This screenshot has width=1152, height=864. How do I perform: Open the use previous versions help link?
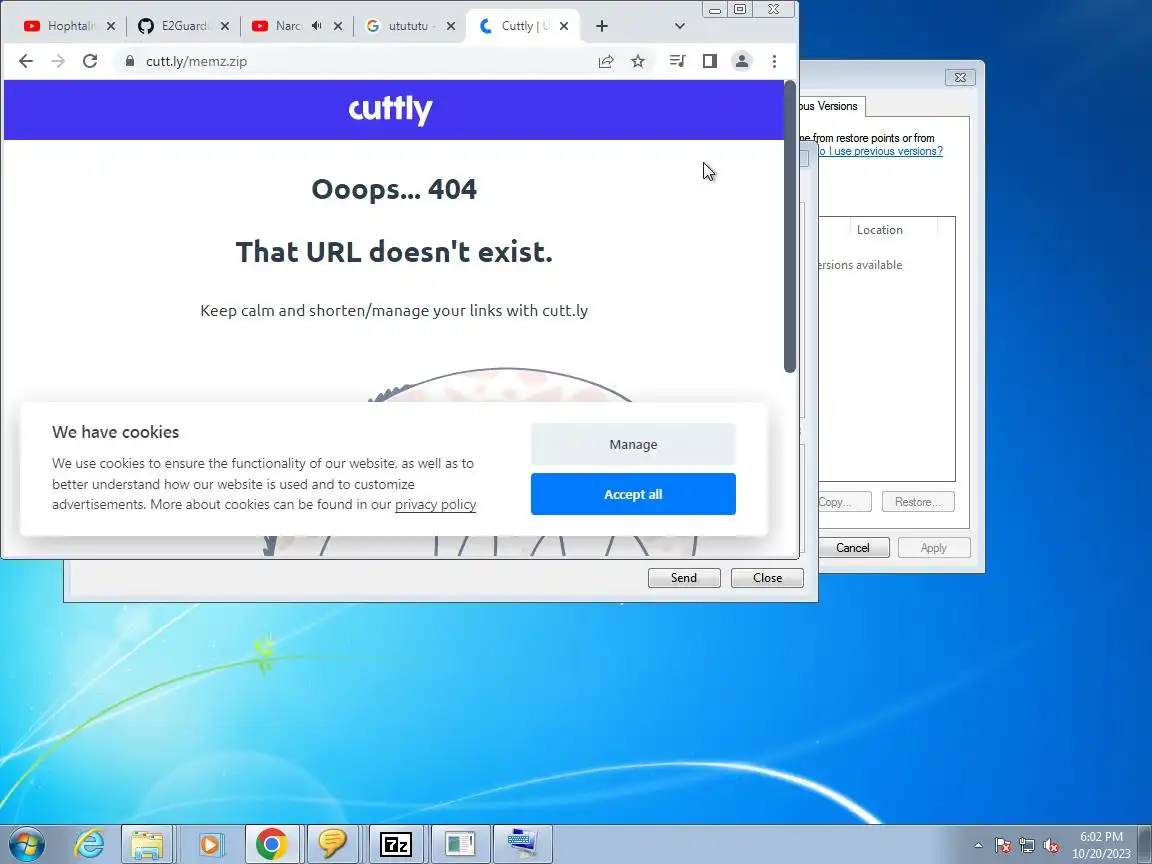pos(880,151)
